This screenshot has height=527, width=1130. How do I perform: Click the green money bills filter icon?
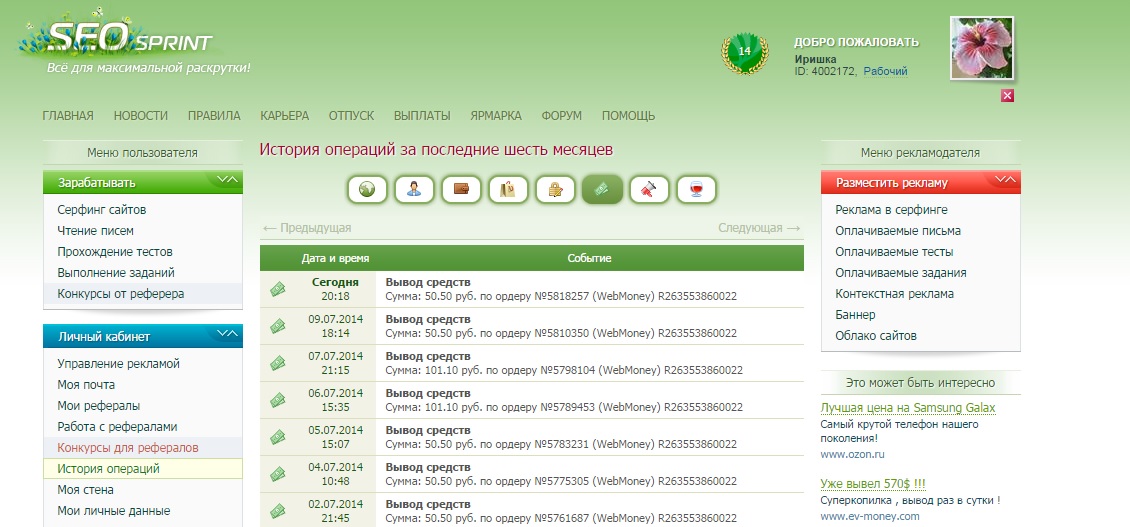tap(602, 190)
